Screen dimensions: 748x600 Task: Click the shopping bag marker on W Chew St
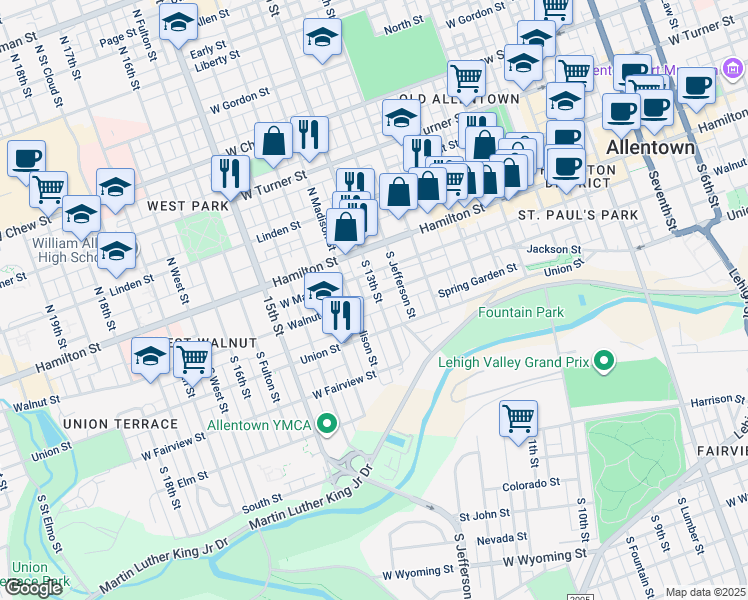click(273, 141)
